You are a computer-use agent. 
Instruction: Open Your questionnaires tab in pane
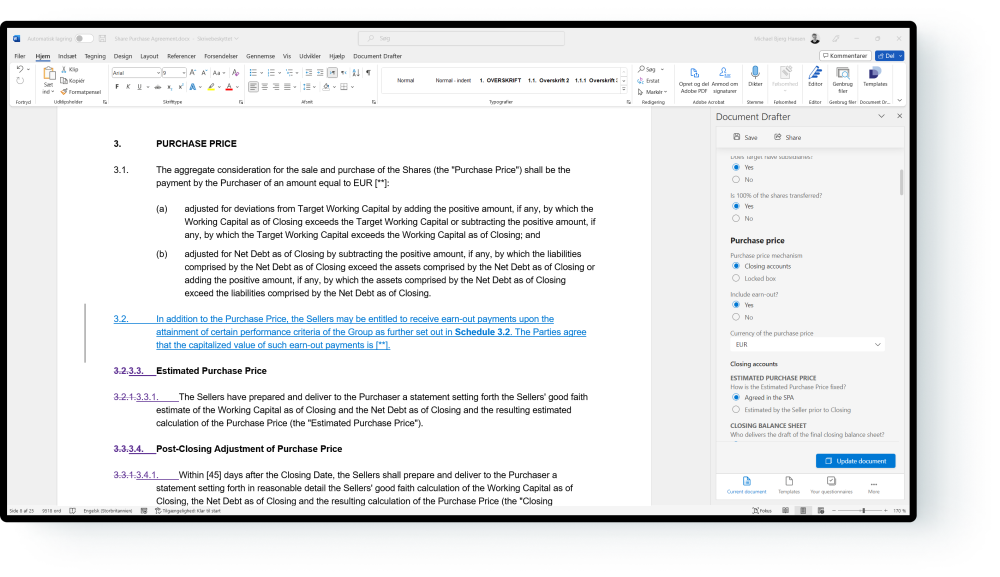(831, 485)
